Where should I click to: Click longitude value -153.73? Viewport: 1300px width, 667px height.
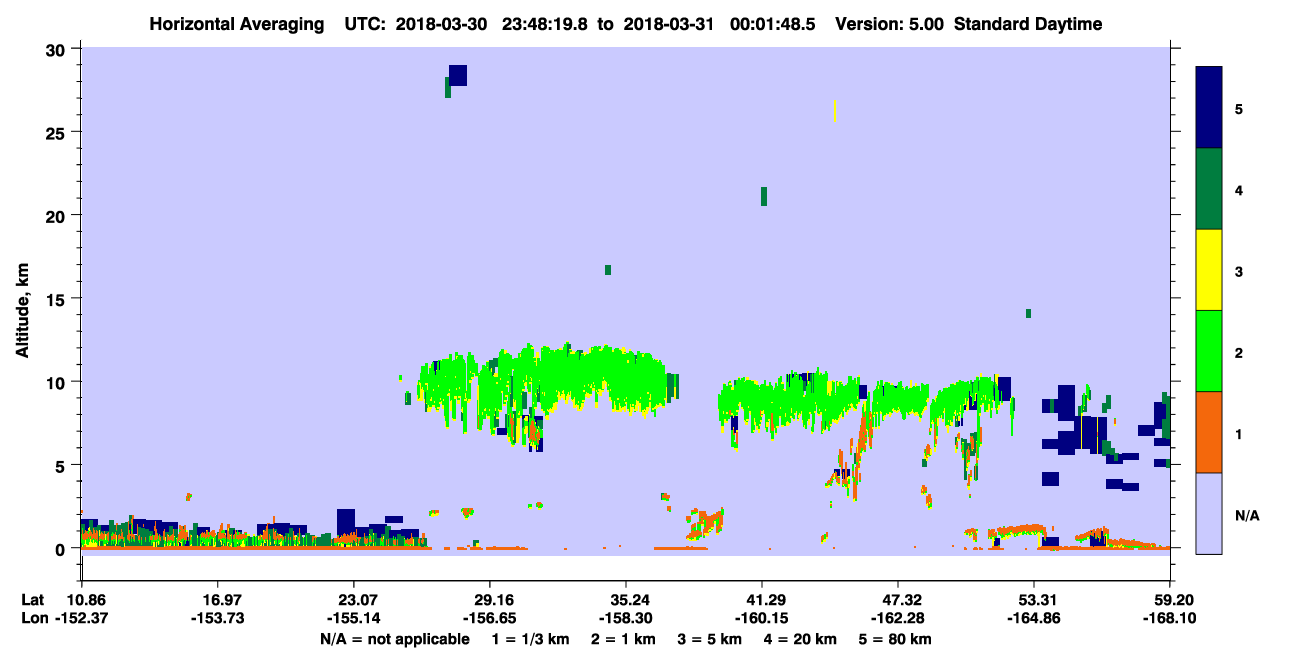click(217, 619)
